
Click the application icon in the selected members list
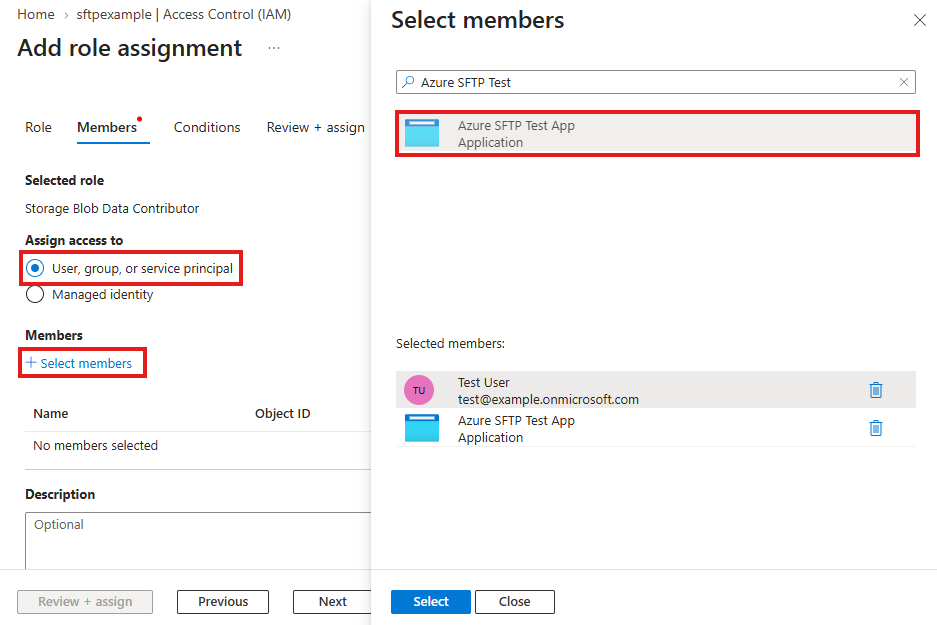422,428
